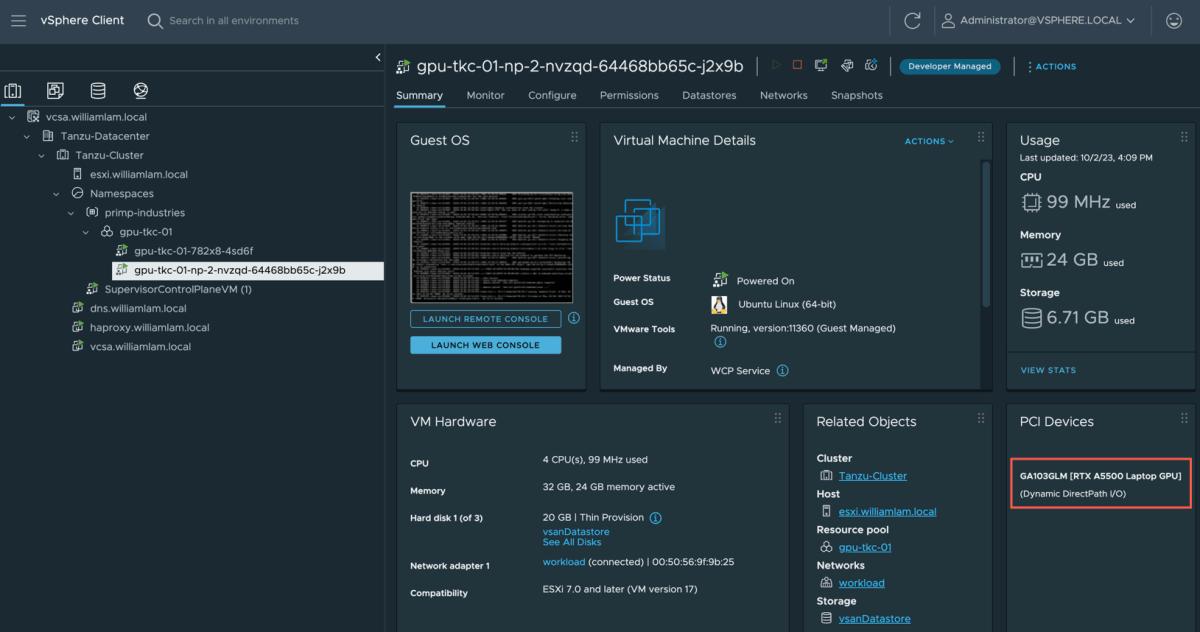The height and width of the screenshot is (632, 1200).
Task: Open workload link beside Network adapter 1
Action: 564,562
